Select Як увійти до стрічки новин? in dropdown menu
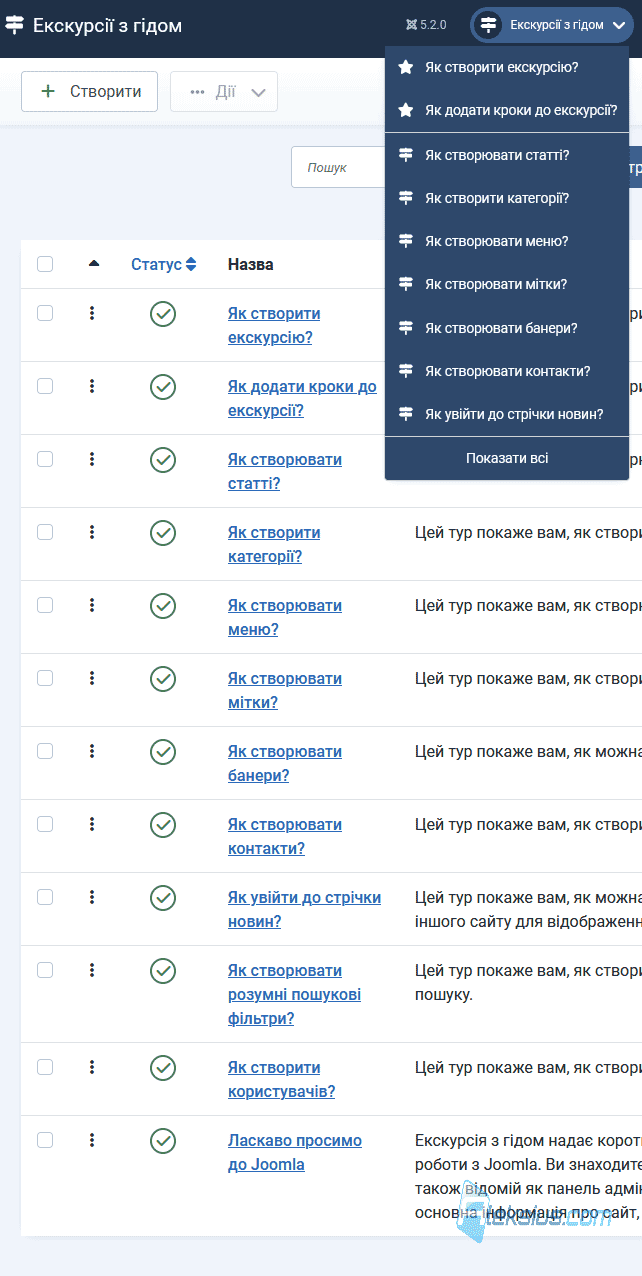The image size is (642, 1276). point(507,414)
